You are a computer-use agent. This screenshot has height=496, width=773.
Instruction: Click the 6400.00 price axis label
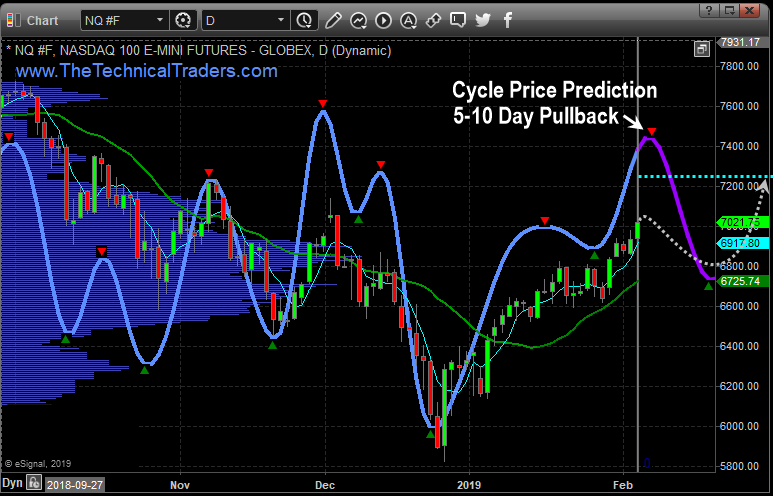tap(739, 346)
